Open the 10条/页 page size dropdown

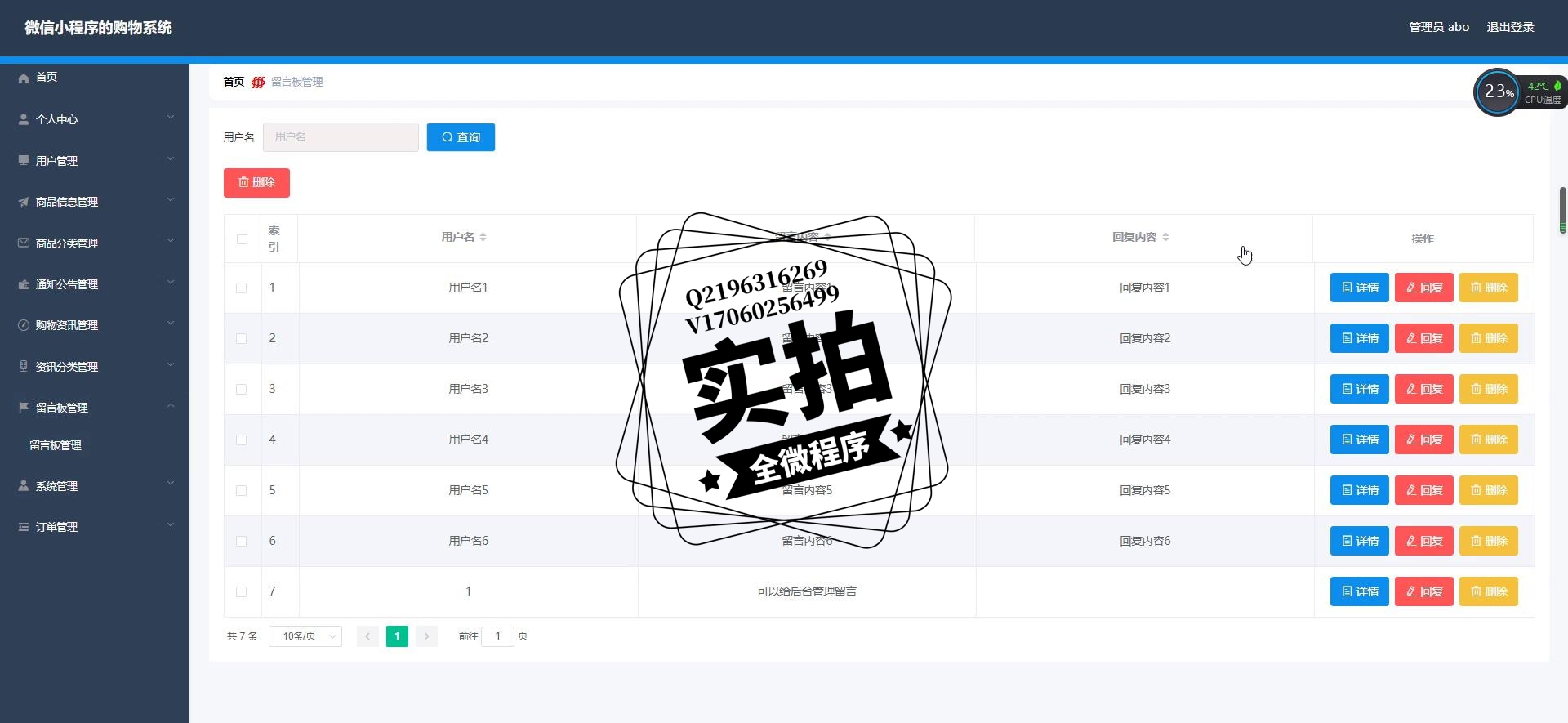click(305, 636)
